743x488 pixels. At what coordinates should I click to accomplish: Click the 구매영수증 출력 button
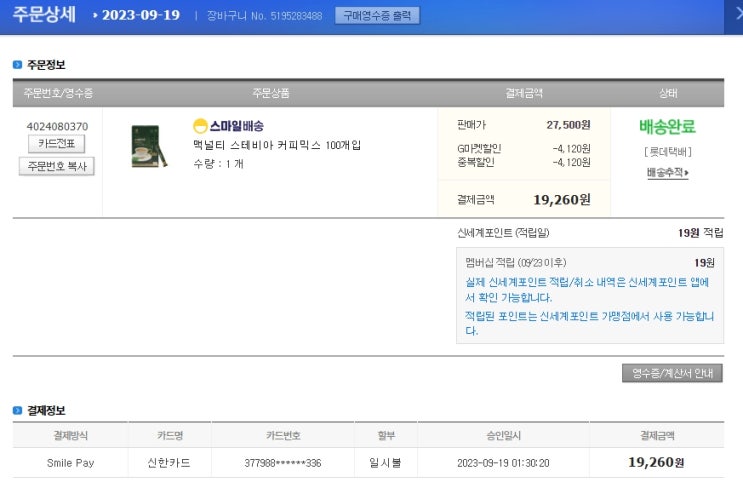pos(377,16)
